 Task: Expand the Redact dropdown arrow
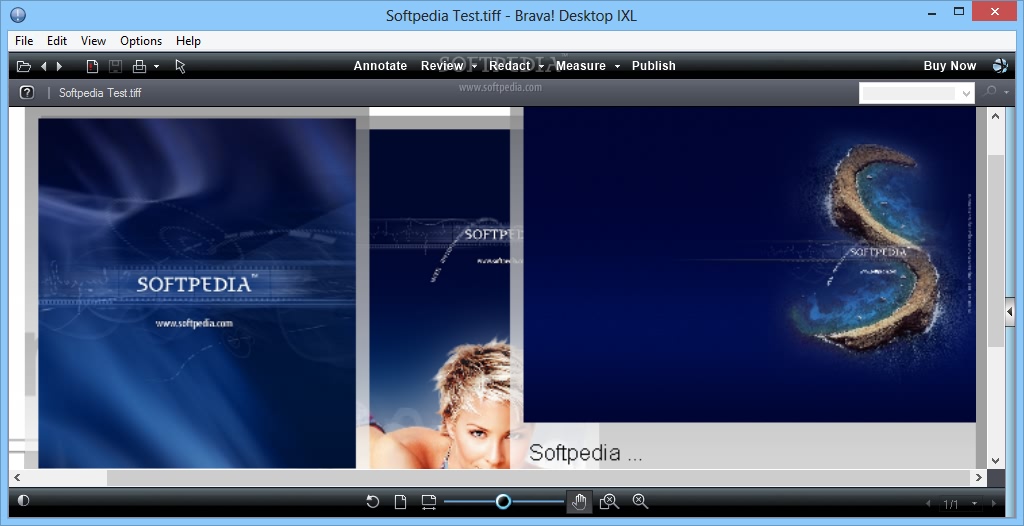(541, 66)
